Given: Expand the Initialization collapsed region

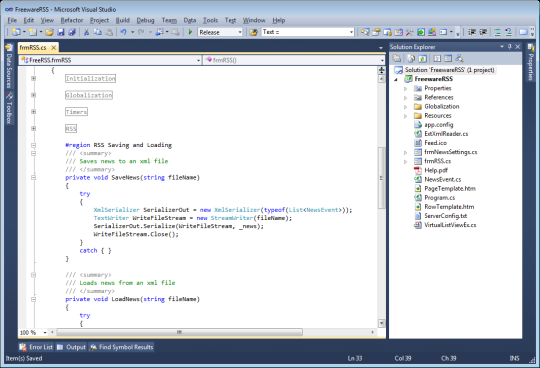Looking at the screenshot, I should 33,78.
